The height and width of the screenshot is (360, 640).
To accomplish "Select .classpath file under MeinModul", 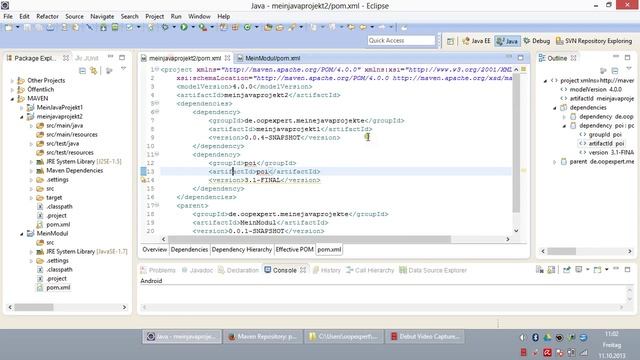I will [x=54, y=269].
